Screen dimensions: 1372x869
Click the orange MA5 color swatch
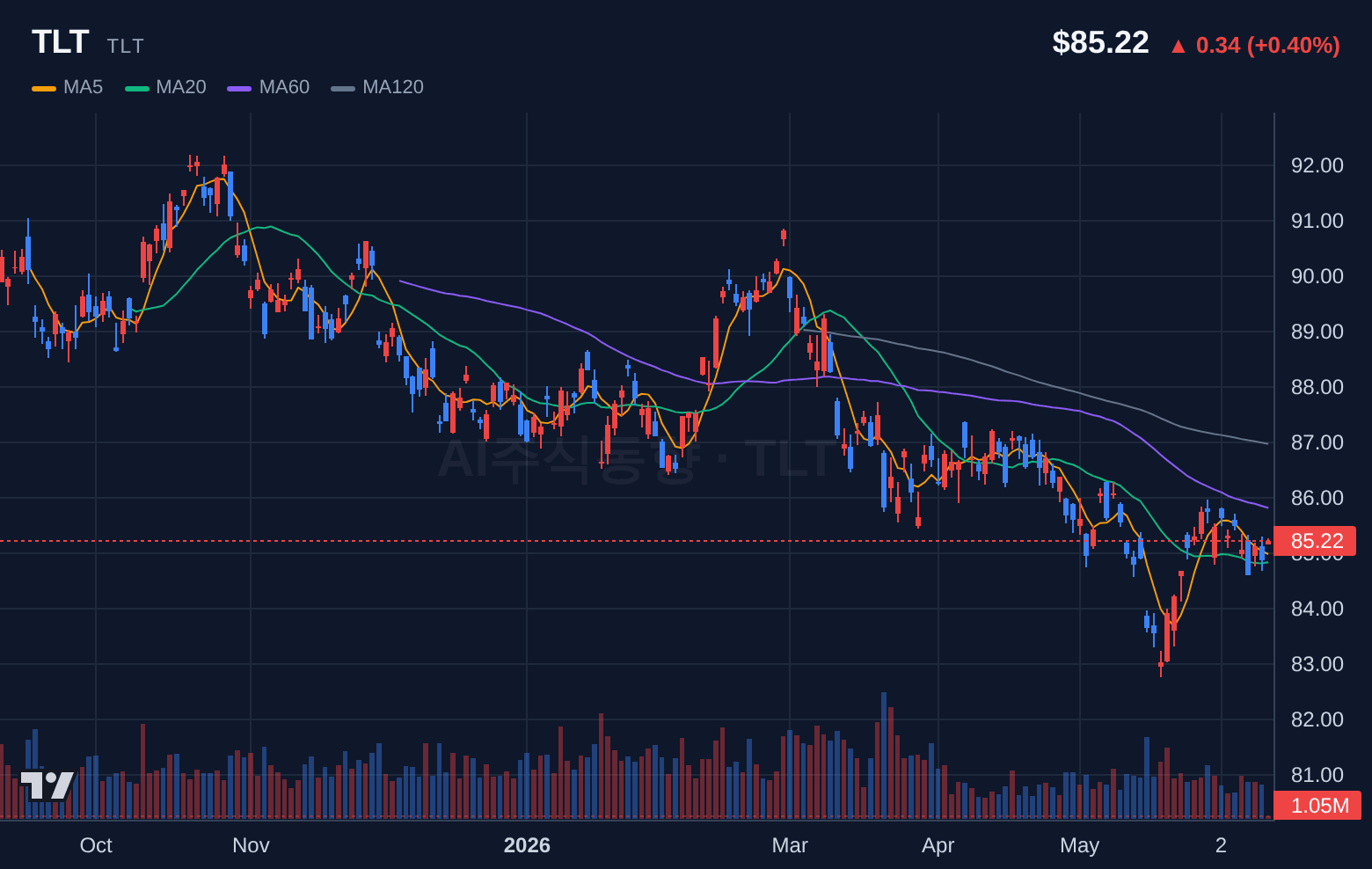44,88
